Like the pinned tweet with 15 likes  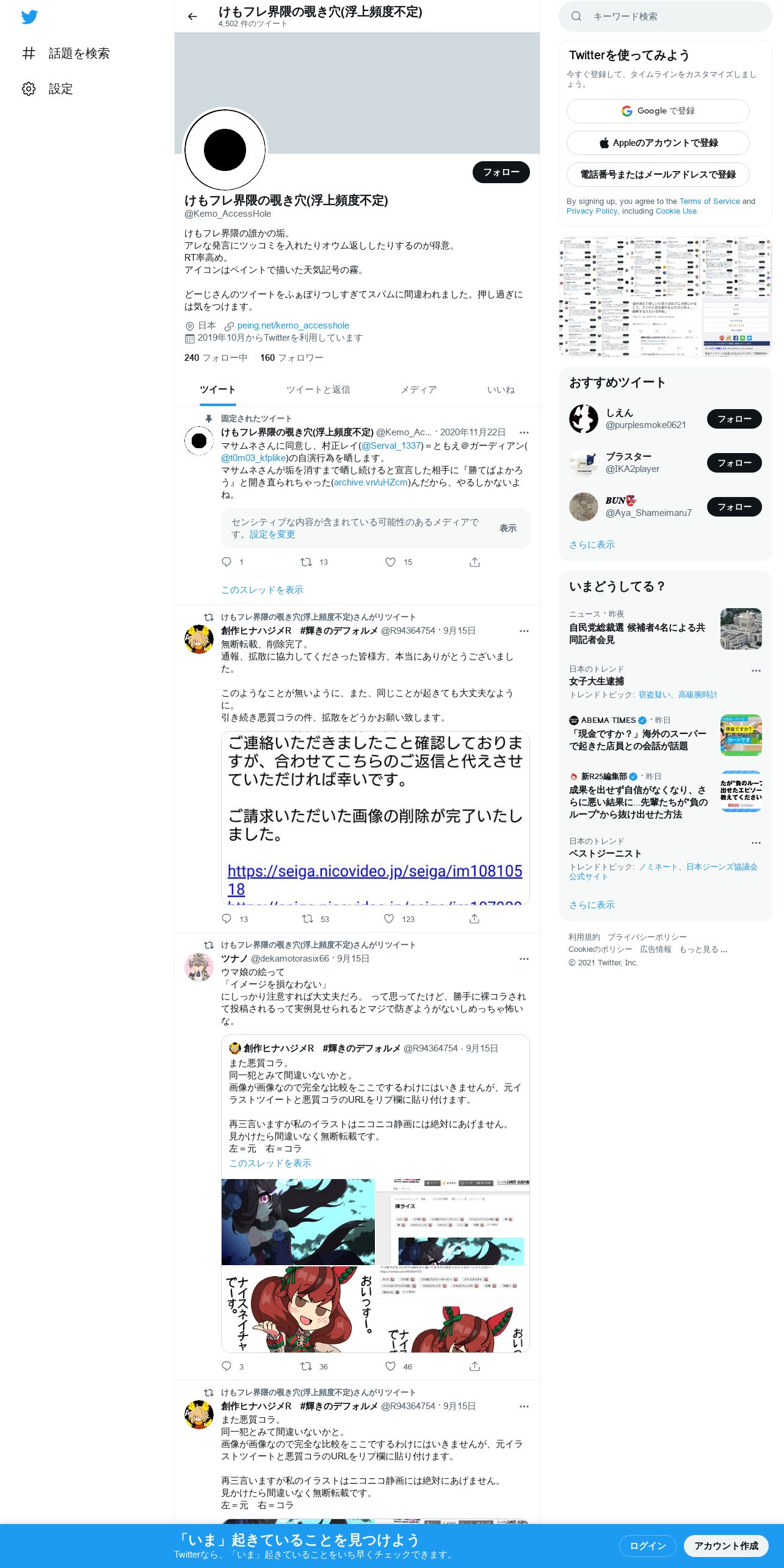click(x=390, y=562)
